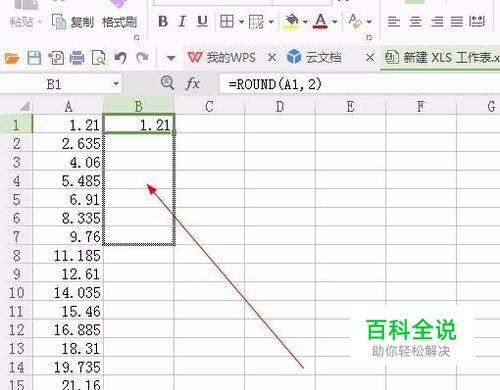Open clear formatting dropdown arrow

pyautogui.click(x=369, y=22)
